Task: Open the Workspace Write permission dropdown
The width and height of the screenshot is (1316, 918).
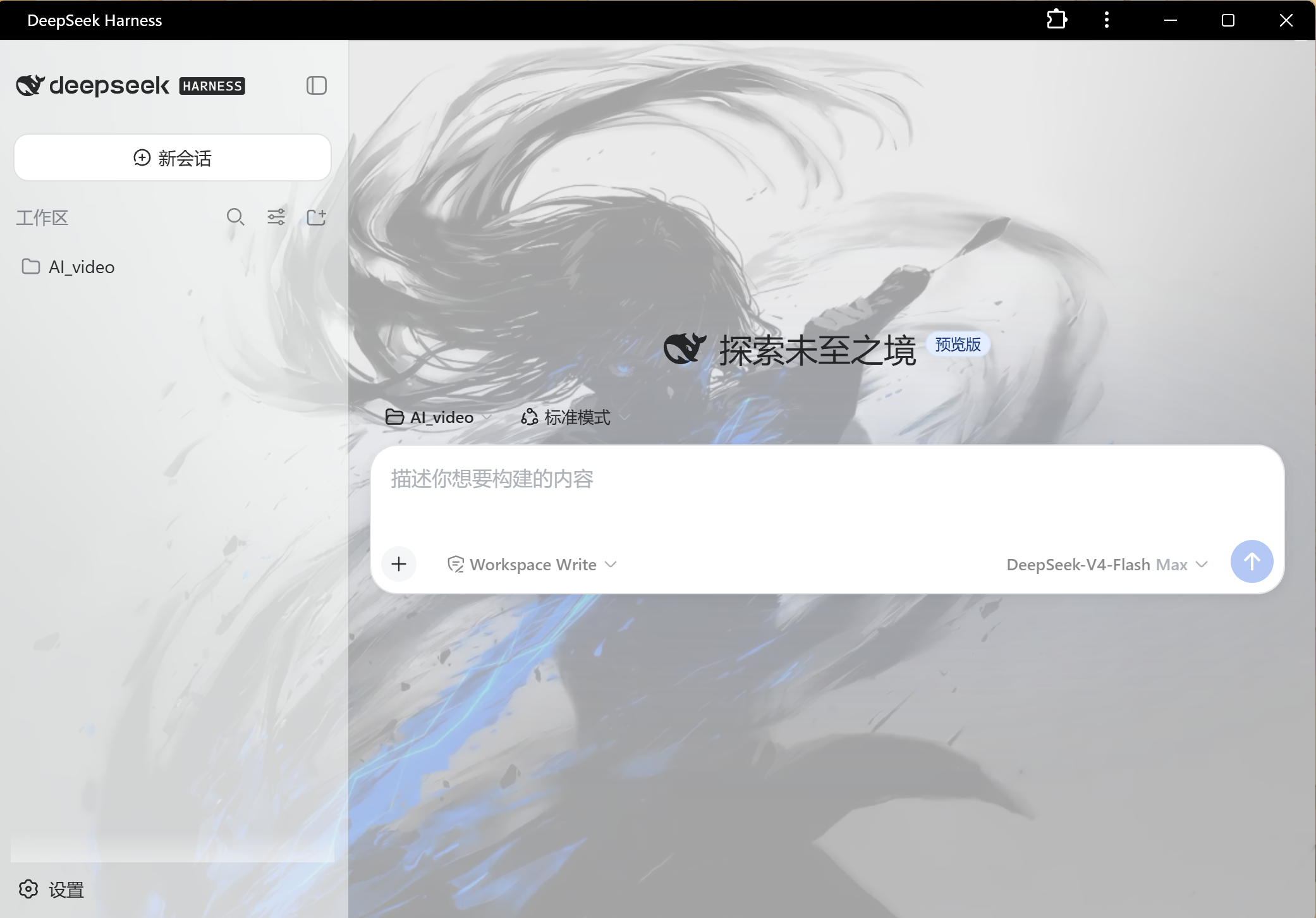Action: (532, 564)
